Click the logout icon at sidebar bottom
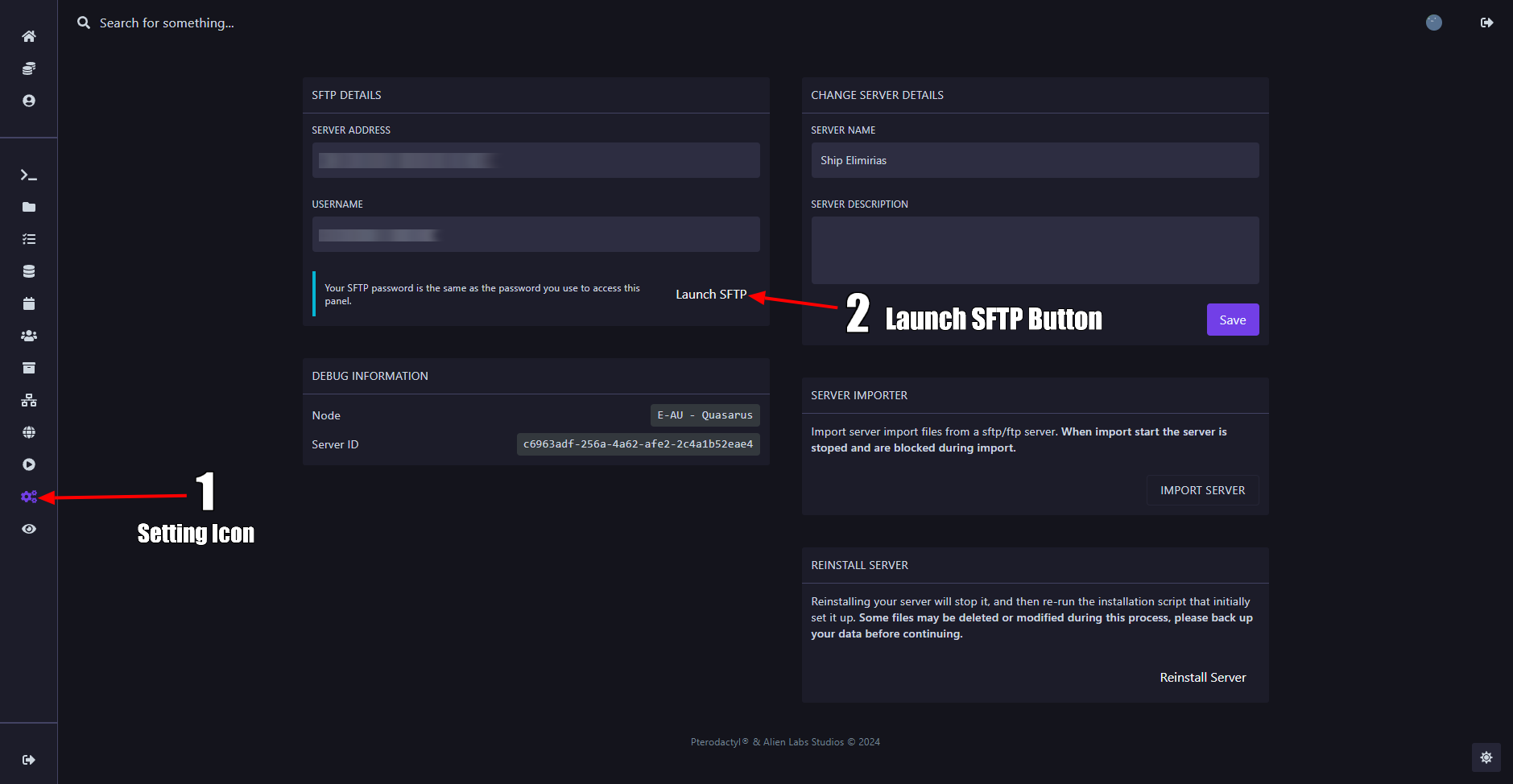 29,760
